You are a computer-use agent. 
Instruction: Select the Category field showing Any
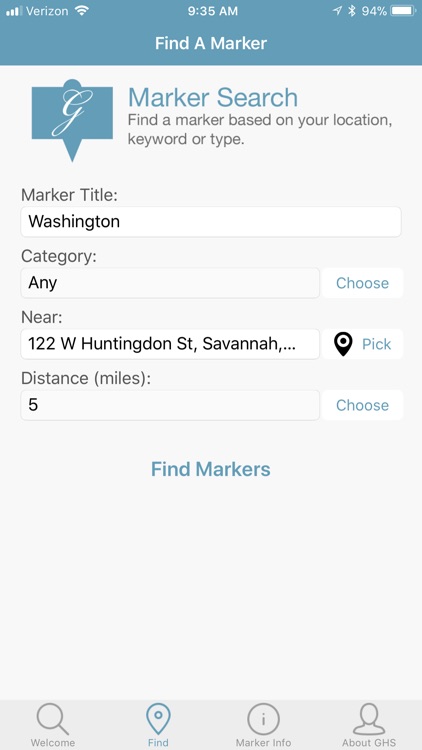click(170, 283)
